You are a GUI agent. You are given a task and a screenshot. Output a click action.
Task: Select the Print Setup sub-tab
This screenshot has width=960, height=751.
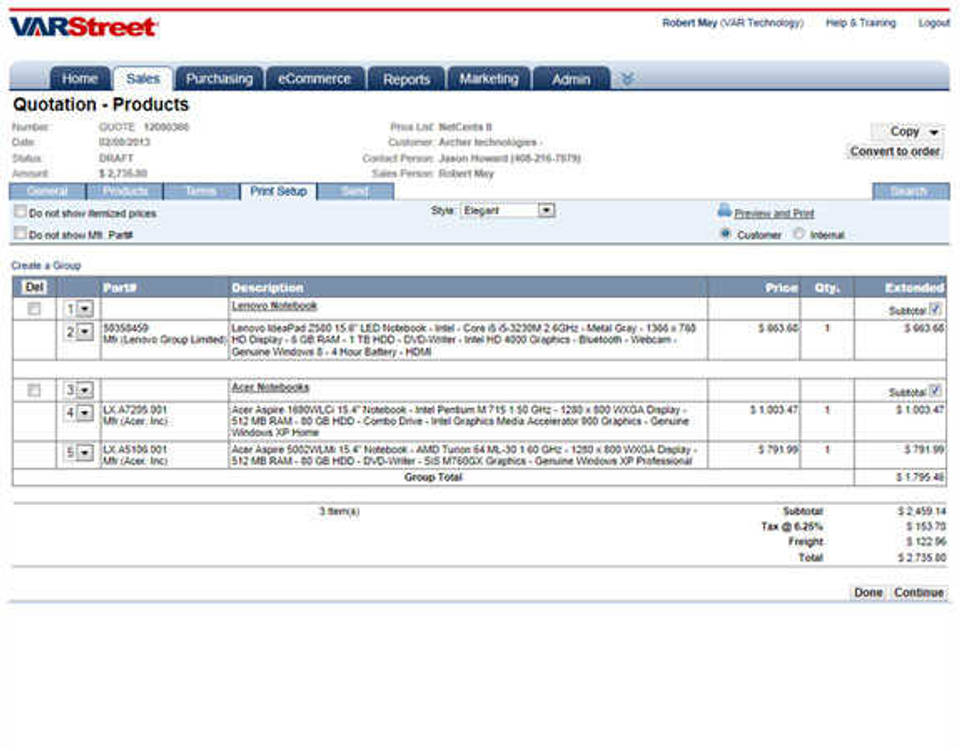(x=279, y=192)
